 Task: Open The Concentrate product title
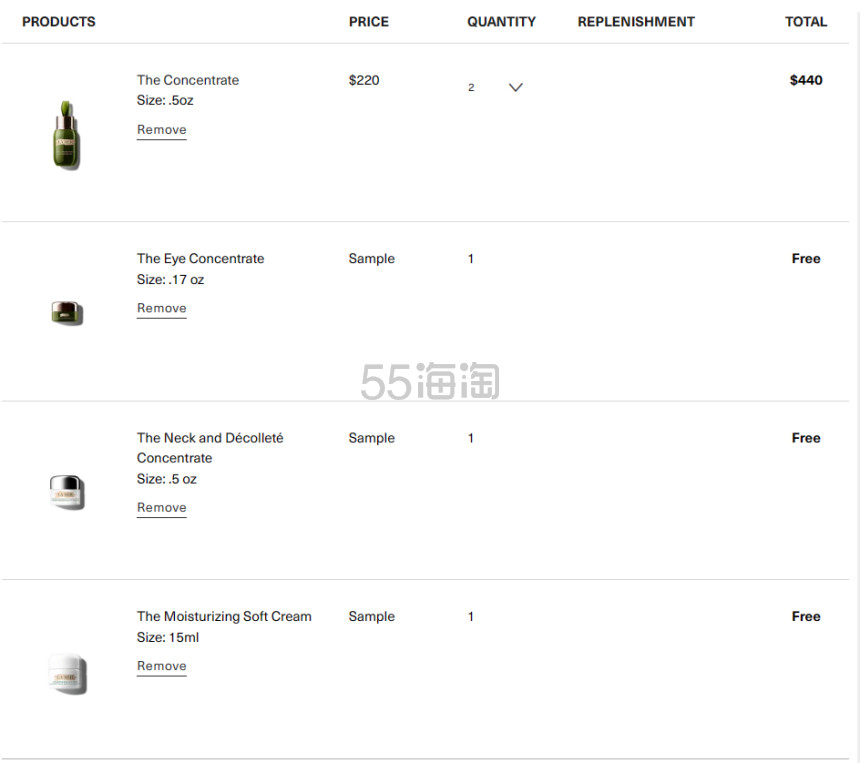(x=188, y=80)
